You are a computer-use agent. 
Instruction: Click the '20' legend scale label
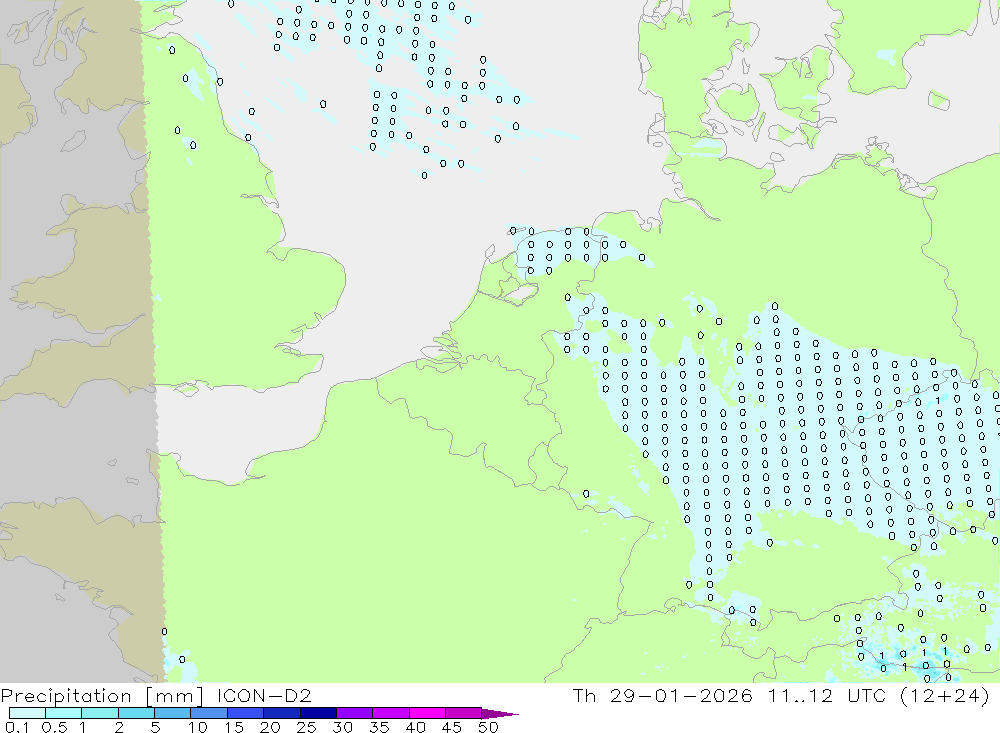pyautogui.click(x=270, y=727)
